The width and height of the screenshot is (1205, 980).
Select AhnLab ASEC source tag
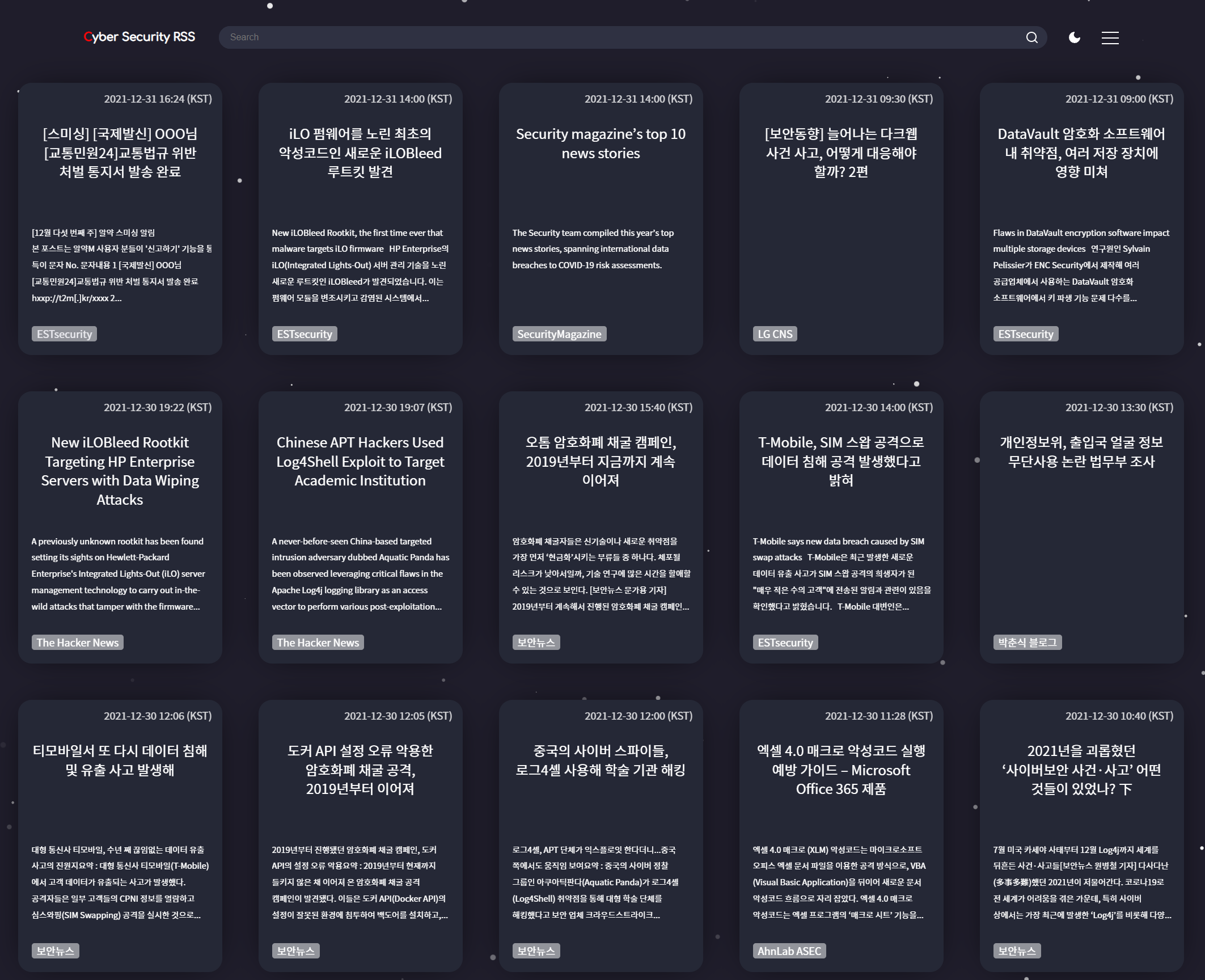pos(789,951)
